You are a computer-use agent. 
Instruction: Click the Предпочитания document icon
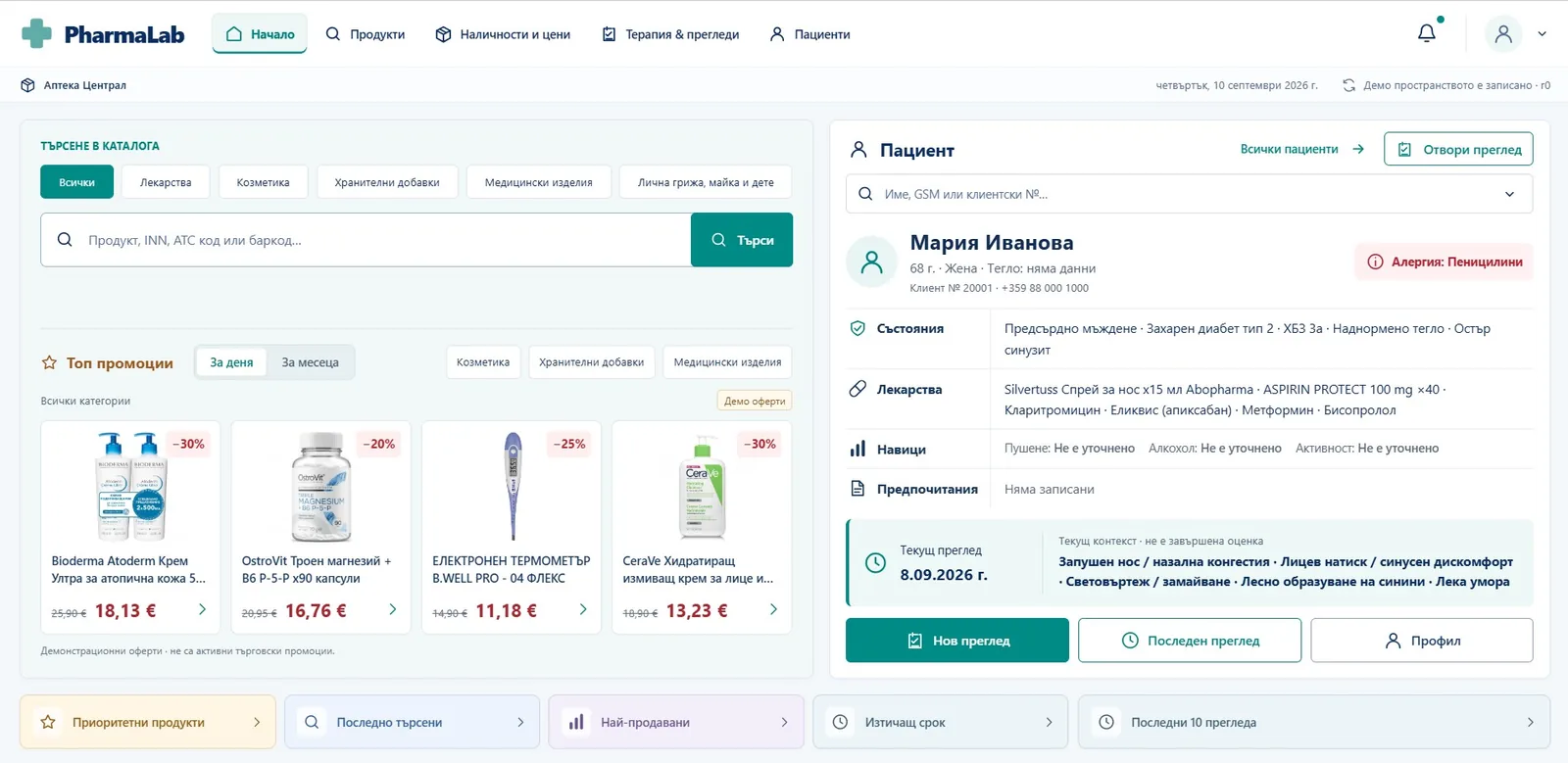[857, 489]
